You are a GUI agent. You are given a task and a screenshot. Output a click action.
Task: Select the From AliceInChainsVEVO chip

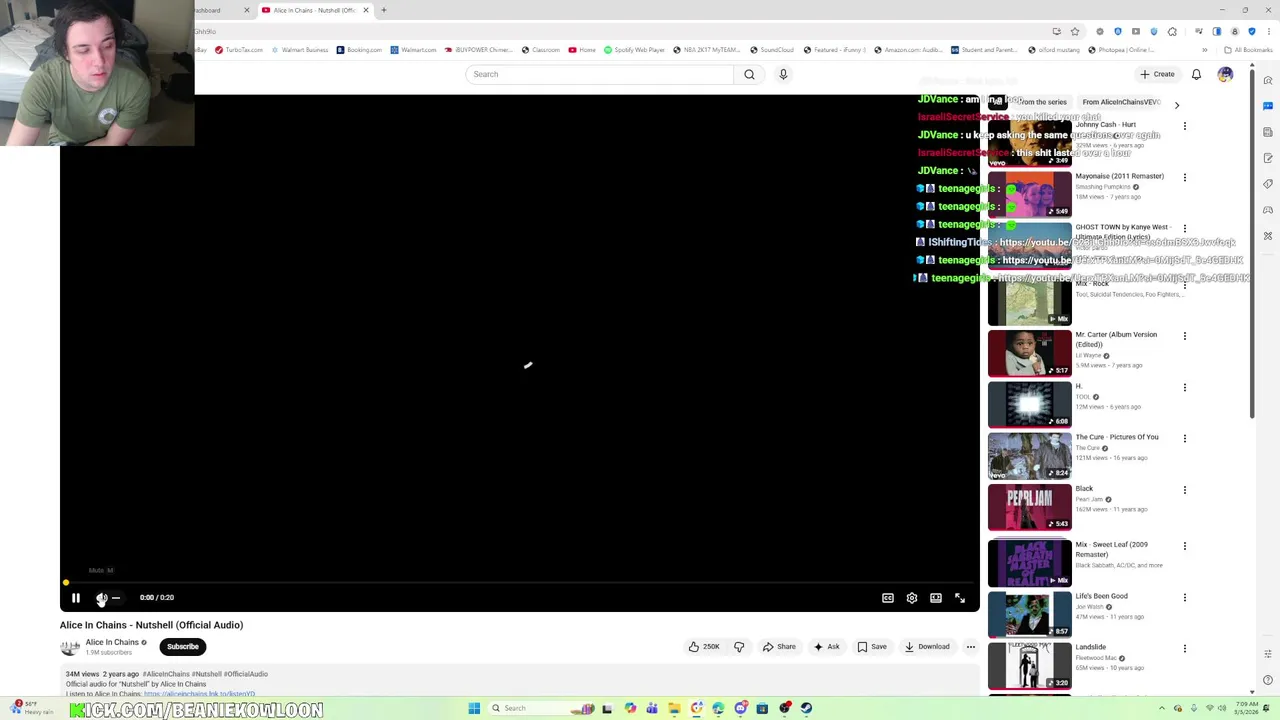pyautogui.click(x=1121, y=102)
